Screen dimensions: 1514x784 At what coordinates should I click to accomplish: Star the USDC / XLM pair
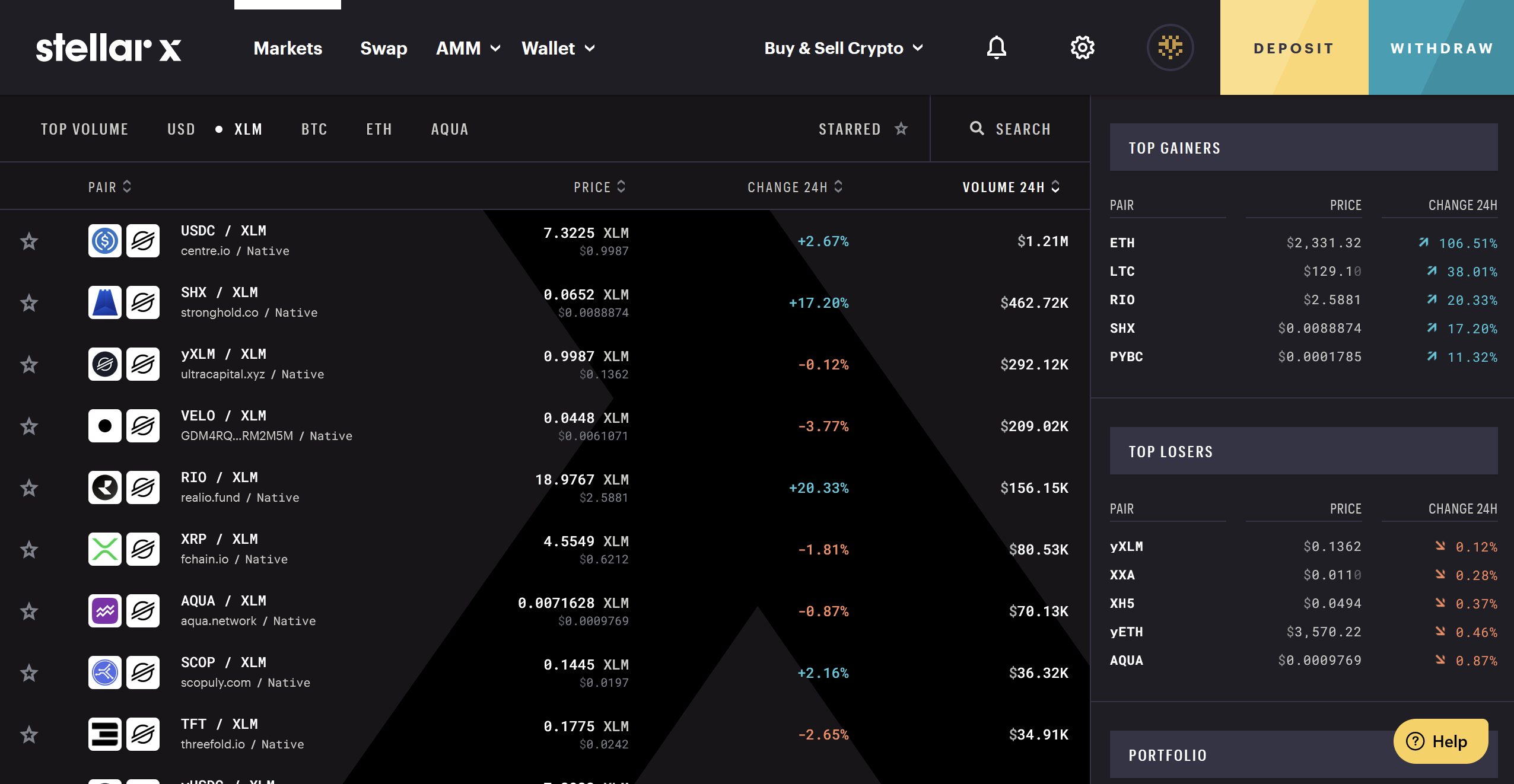coord(29,241)
